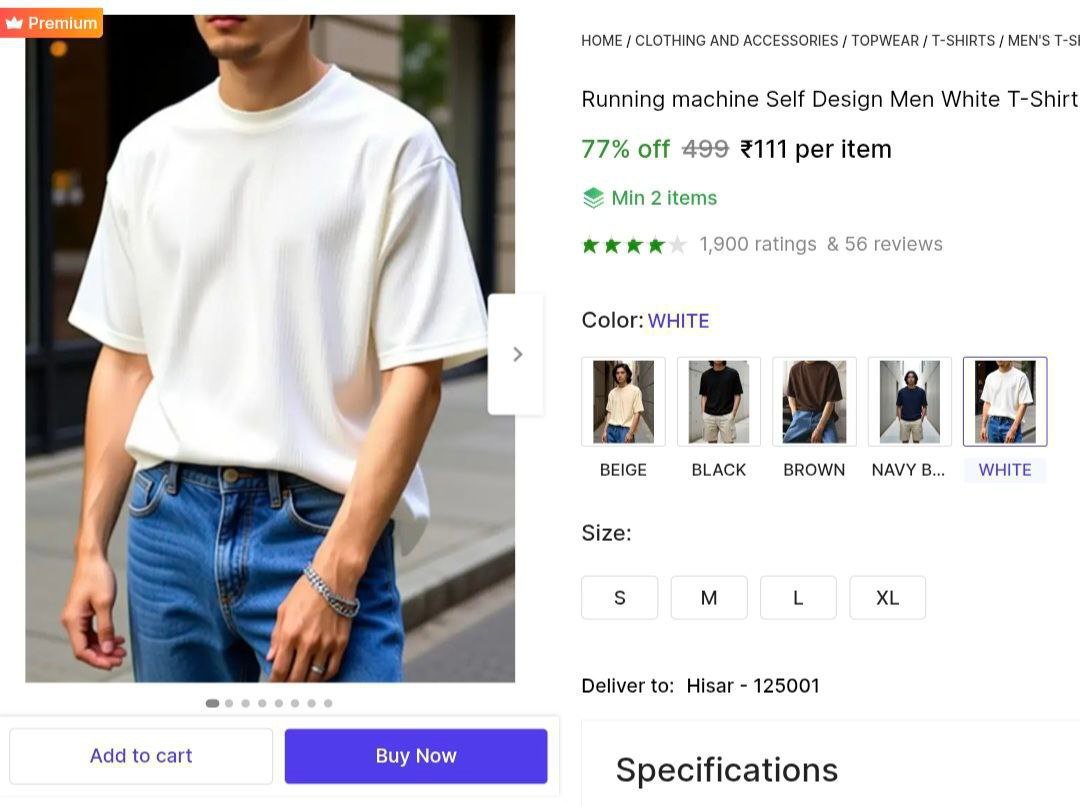Choose size M
The image size is (1080, 806).
[708, 598]
